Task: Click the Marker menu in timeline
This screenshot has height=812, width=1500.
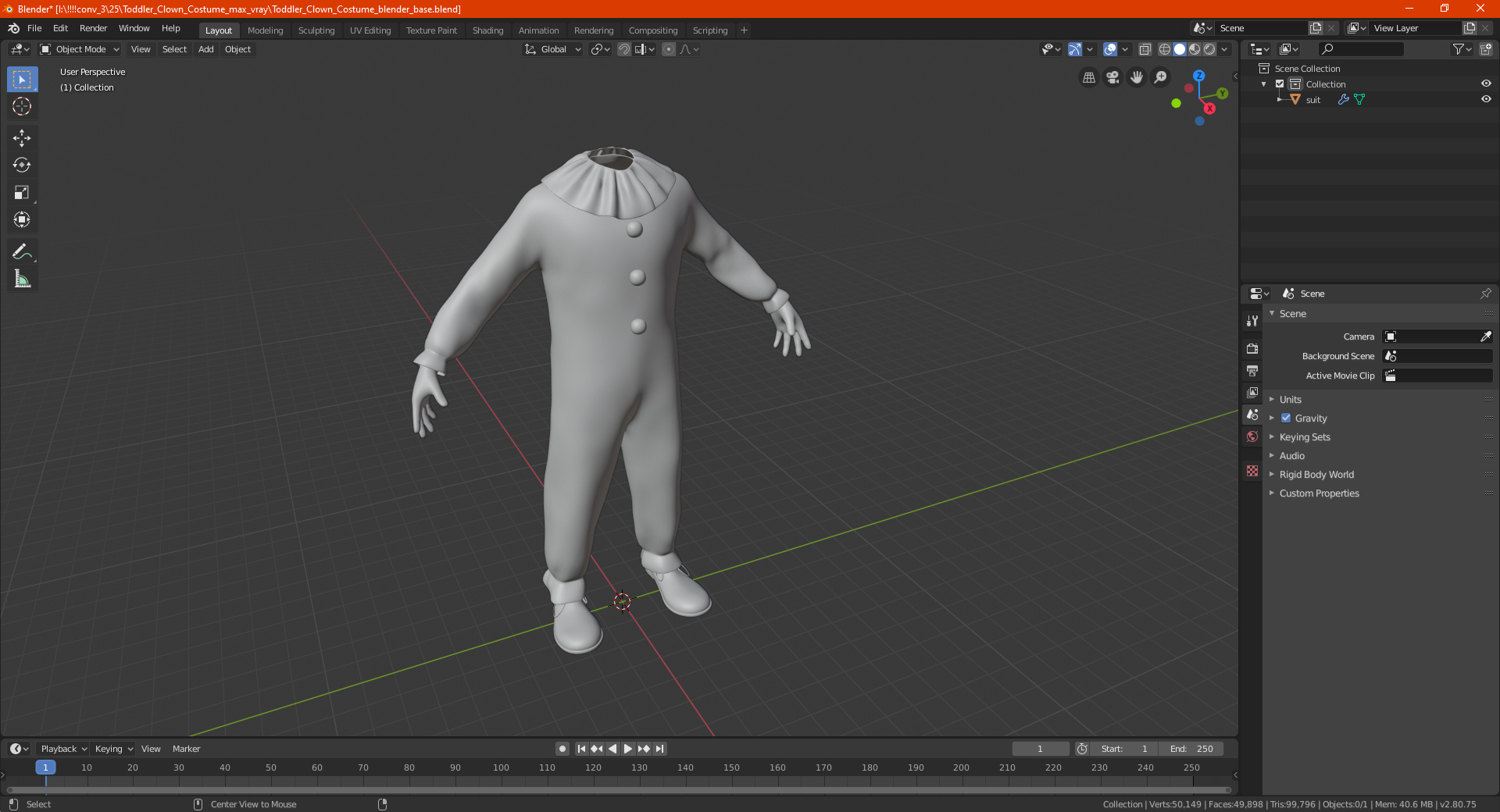Action: coord(186,749)
